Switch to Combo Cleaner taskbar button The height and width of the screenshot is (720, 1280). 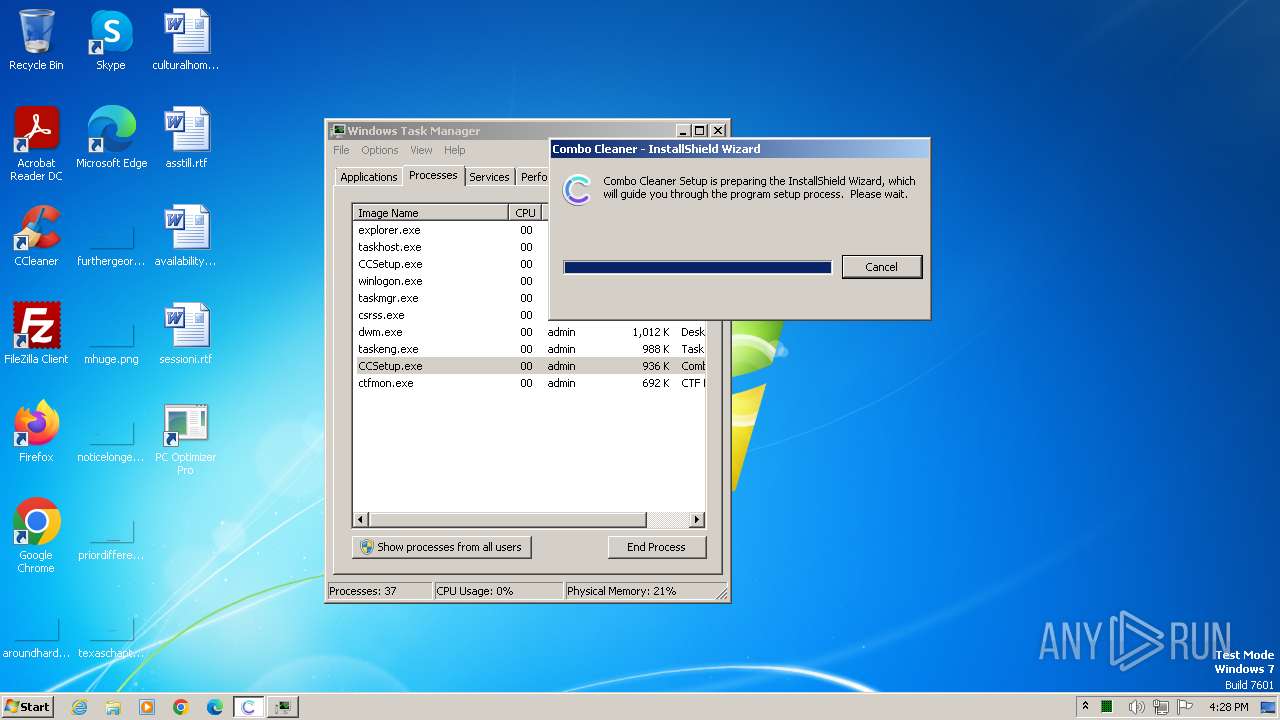tap(249, 707)
